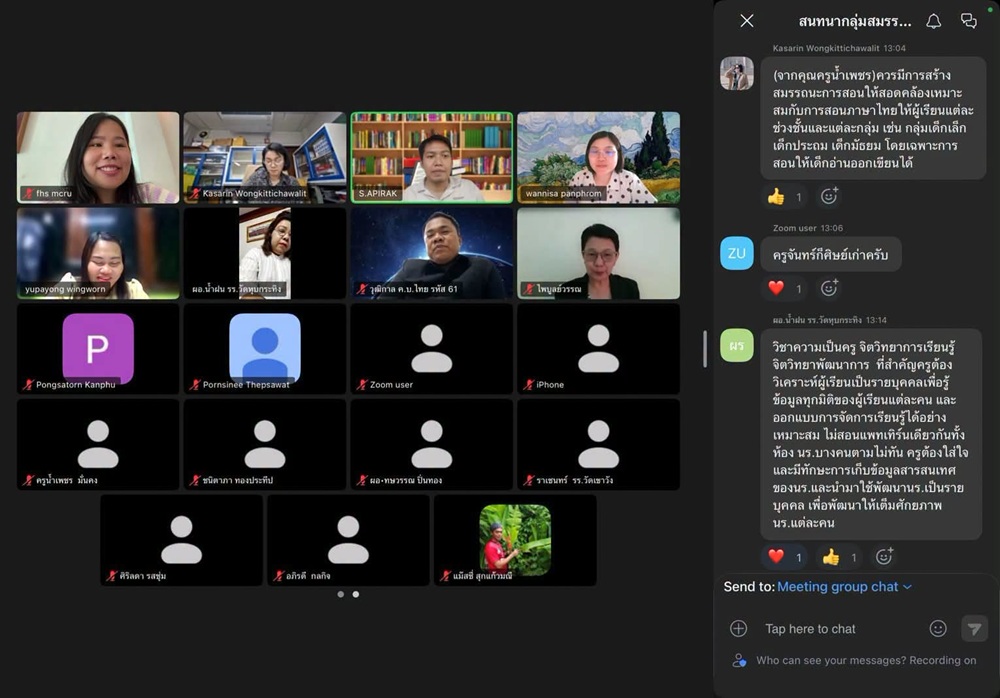
Task: Tap the long message starting วิชาความเป็นครู
Action: (871, 434)
